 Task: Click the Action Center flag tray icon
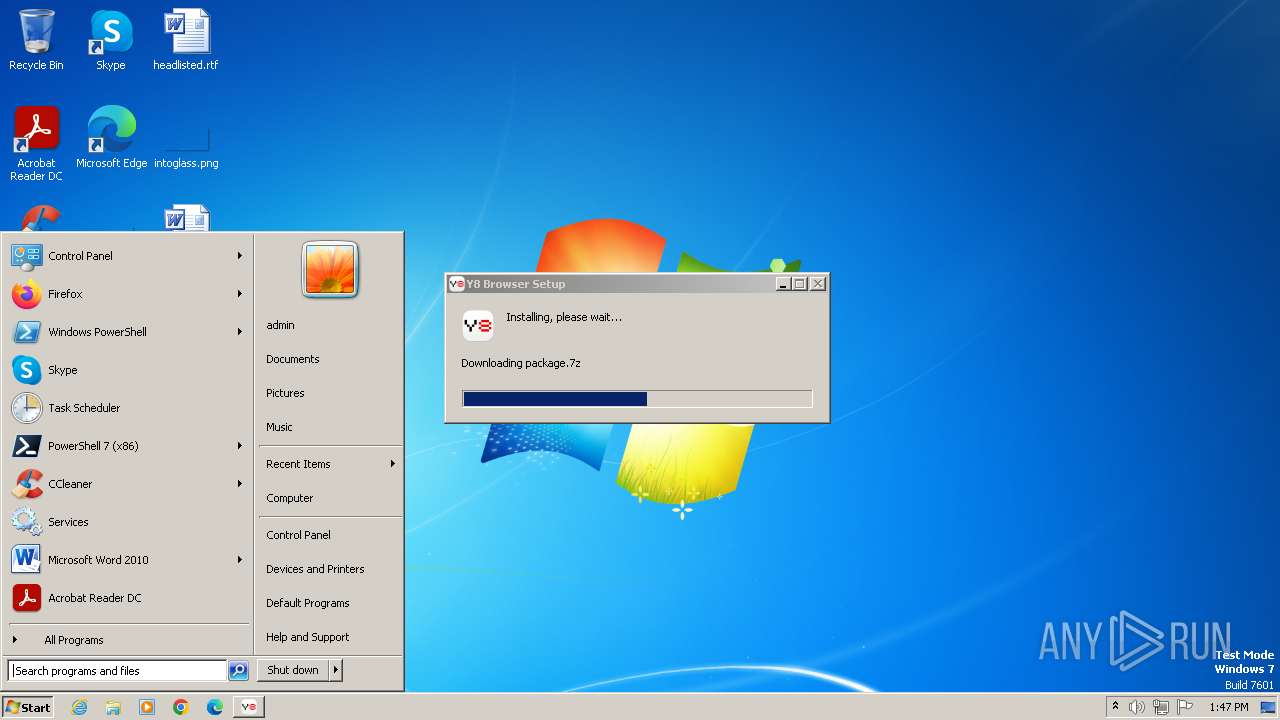[x=1185, y=707]
